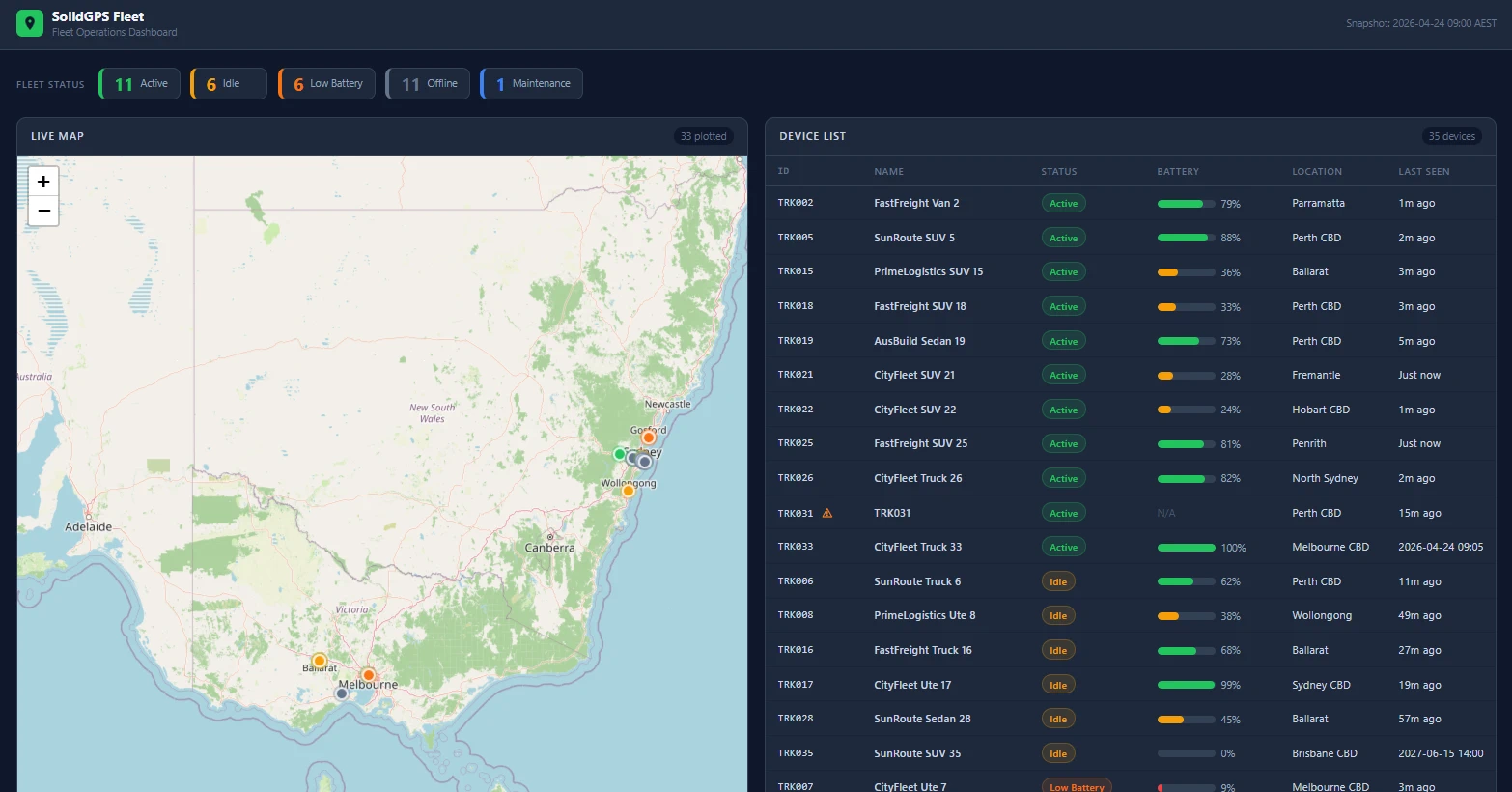This screenshot has width=1512, height=792.
Task: Sort the device list by LAST SEEN column
Action: (1424, 171)
